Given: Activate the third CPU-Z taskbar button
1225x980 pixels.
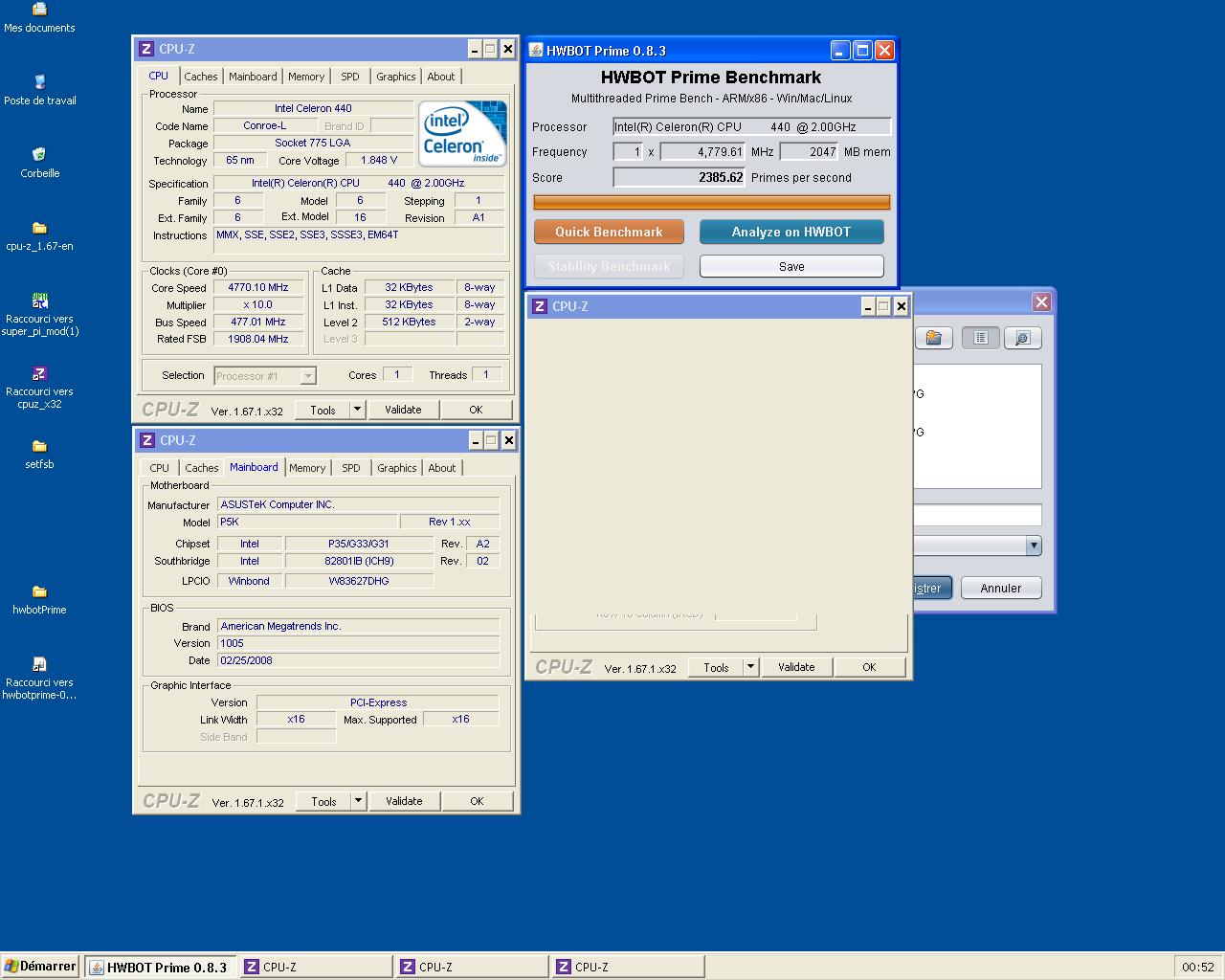Looking at the screenshot, I should point(629,968).
